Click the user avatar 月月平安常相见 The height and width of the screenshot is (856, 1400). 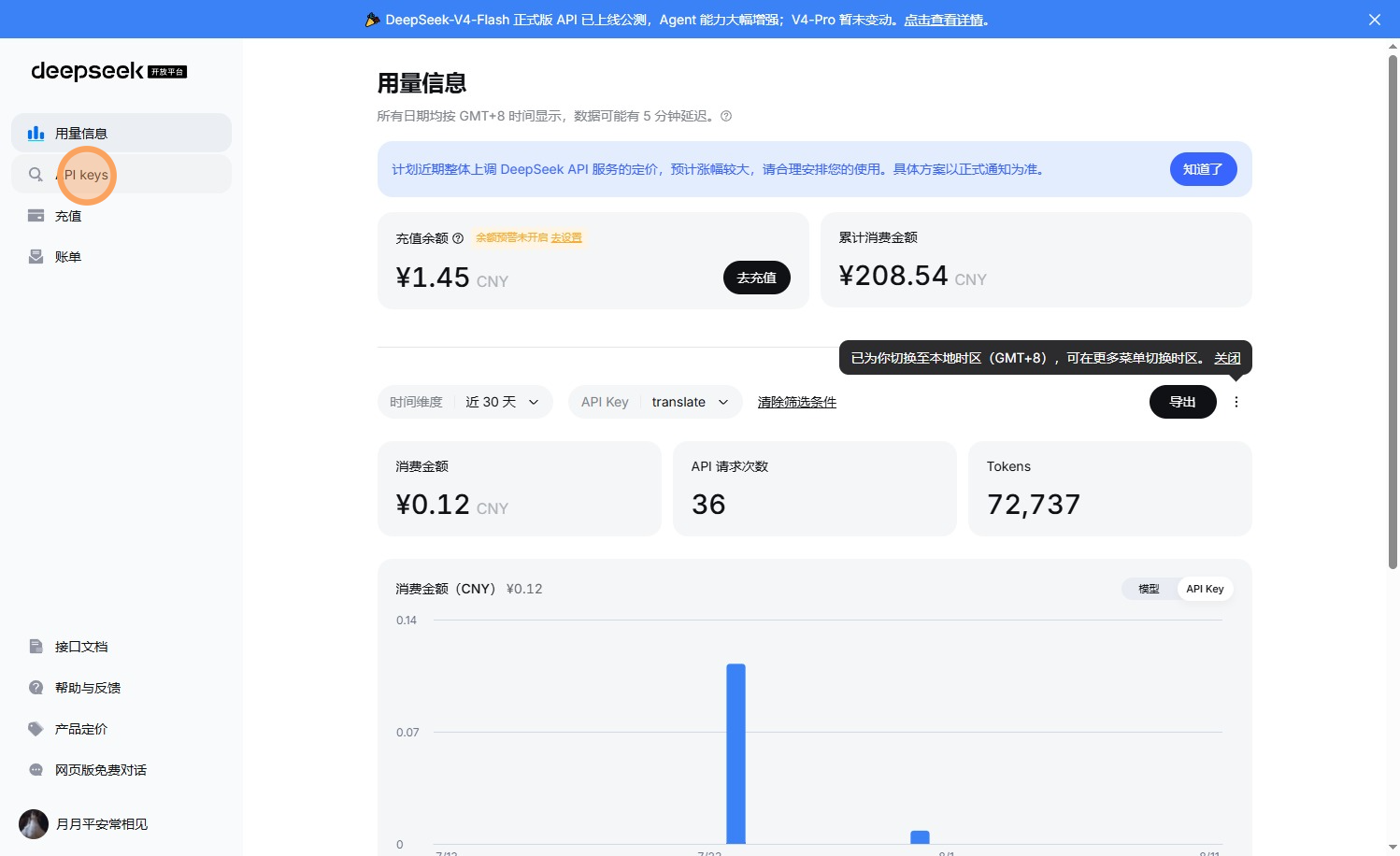pyautogui.click(x=34, y=824)
